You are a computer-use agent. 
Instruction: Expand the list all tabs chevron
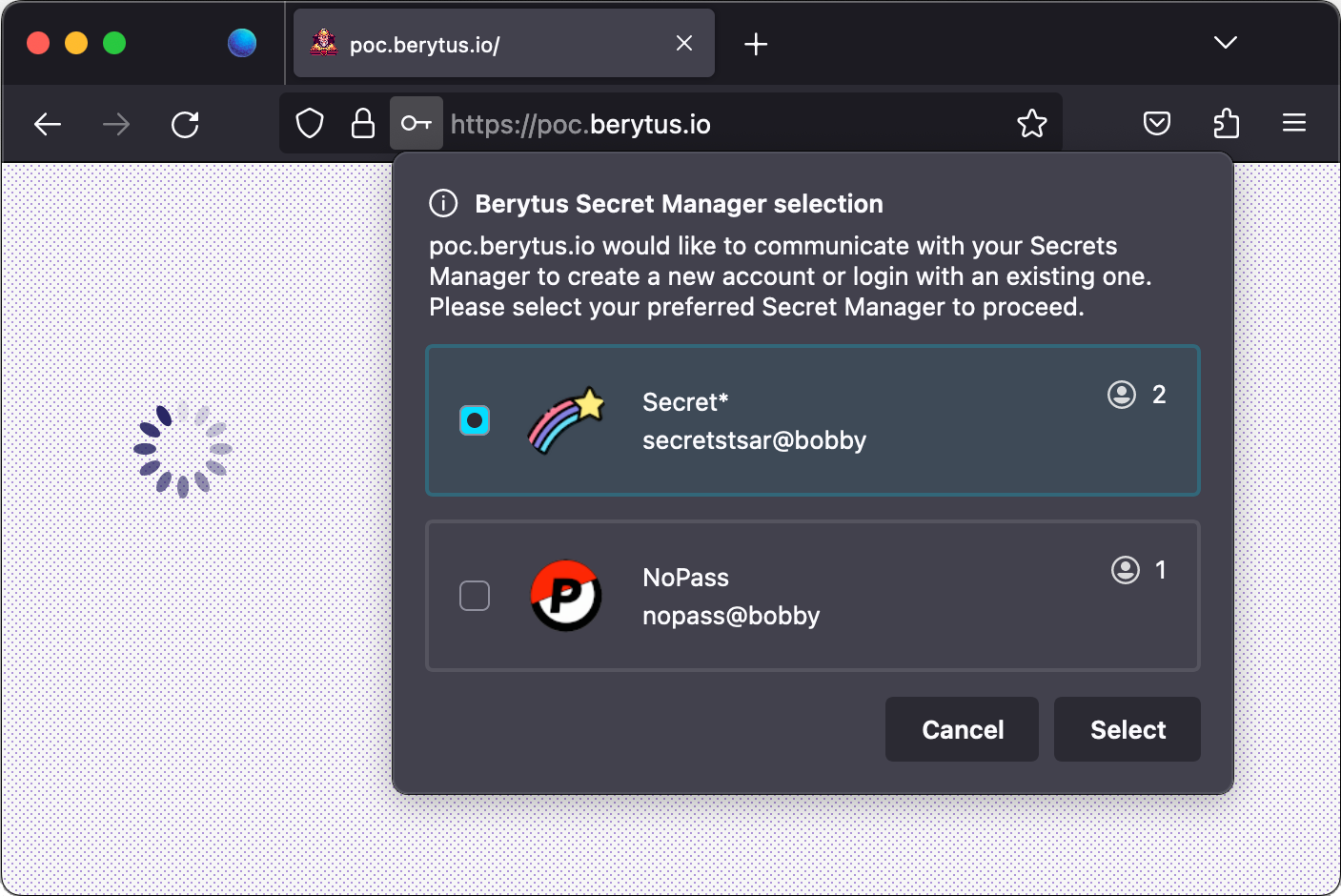click(x=1226, y=43)
